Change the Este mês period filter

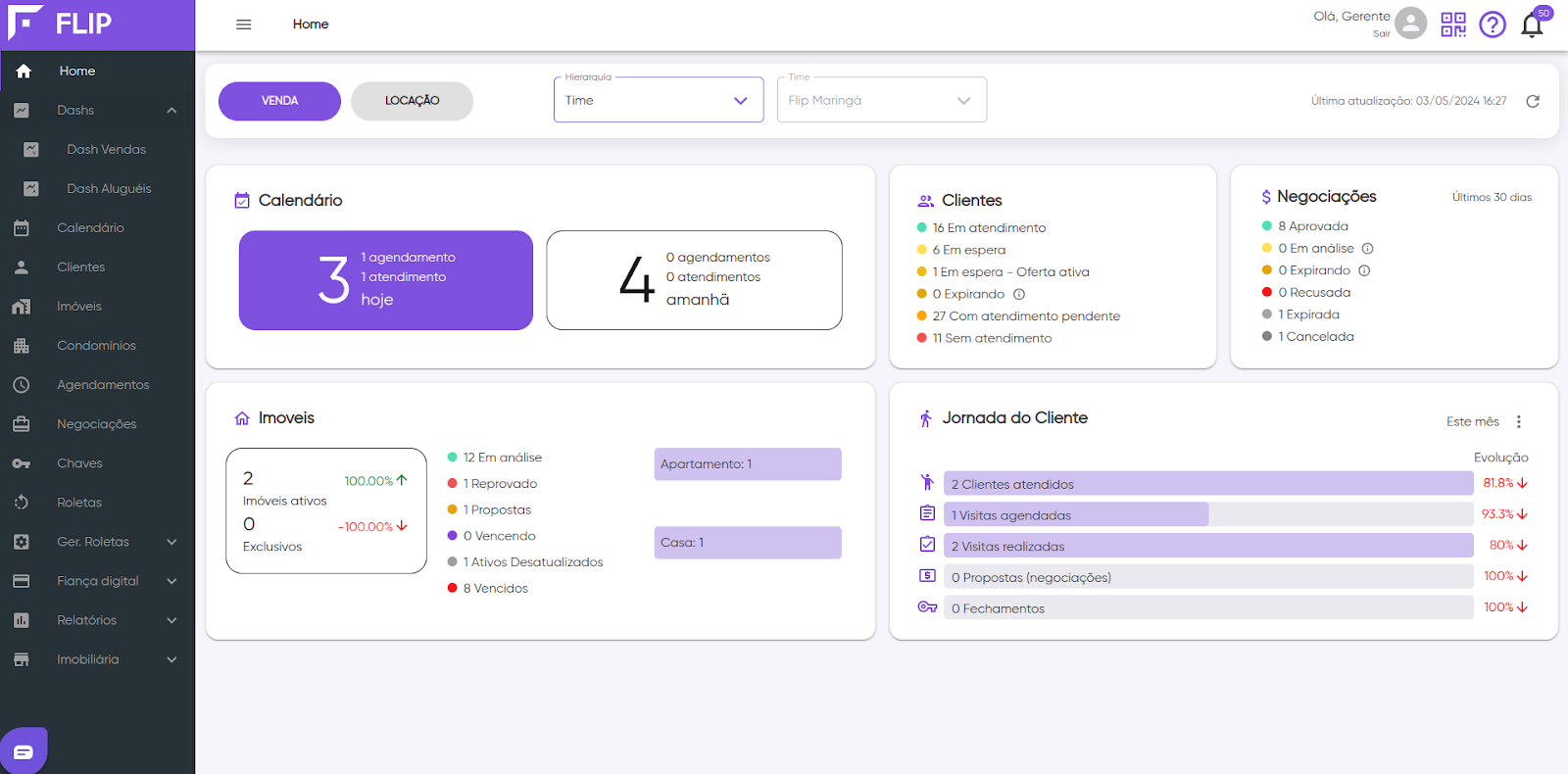[x=1472, y=422]
